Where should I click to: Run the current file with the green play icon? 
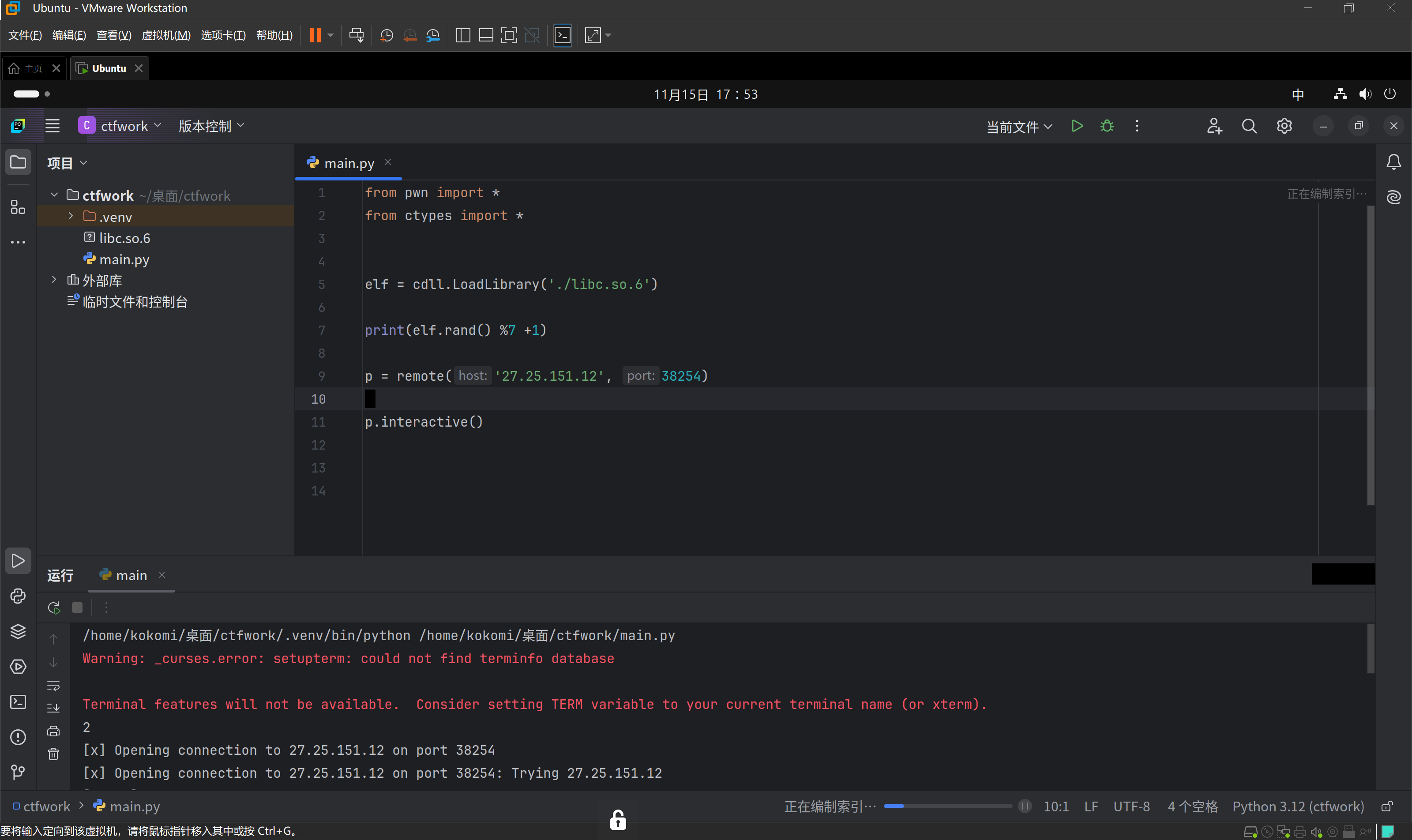click(1077, 126)
